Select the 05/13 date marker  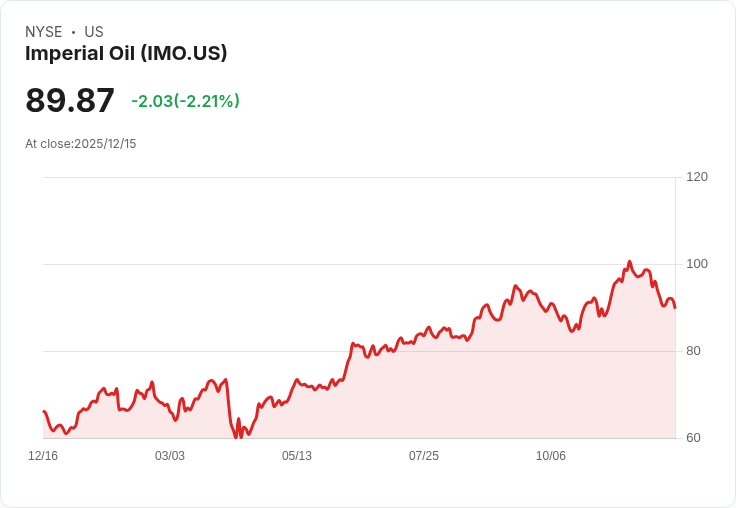(x=297, y=456)
